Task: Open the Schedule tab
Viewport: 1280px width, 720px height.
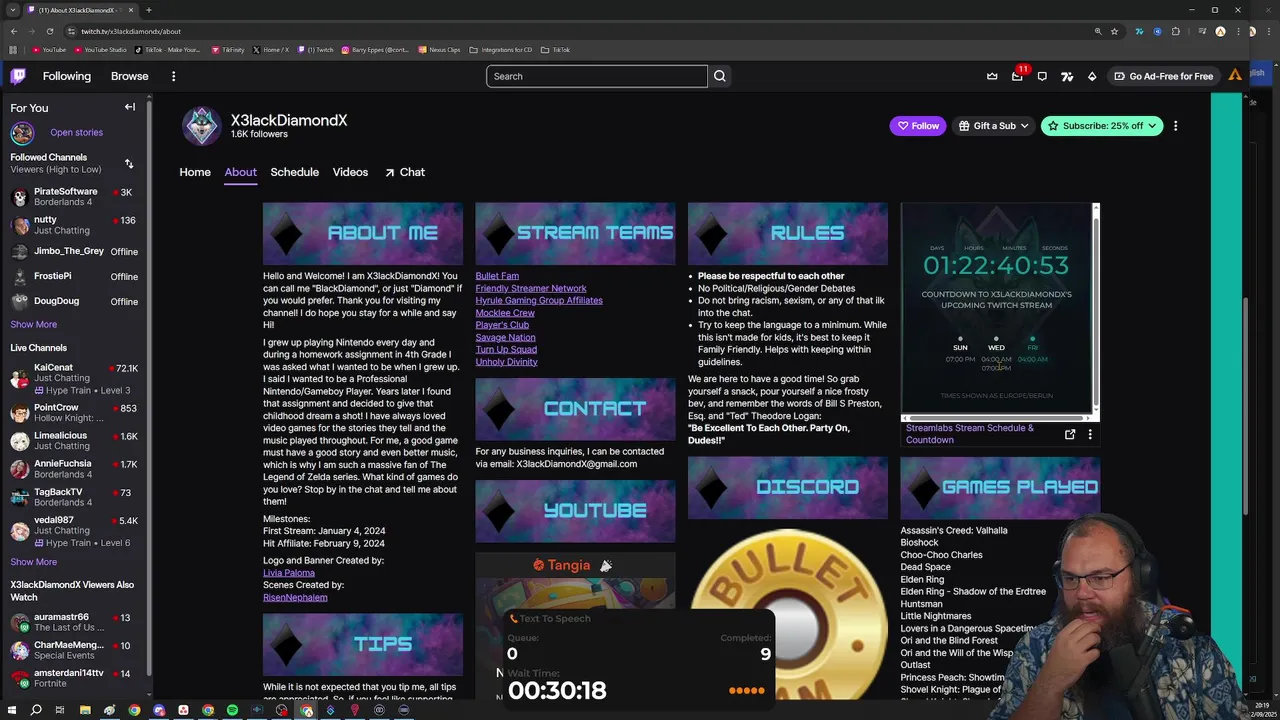Action: pos(294,172)
